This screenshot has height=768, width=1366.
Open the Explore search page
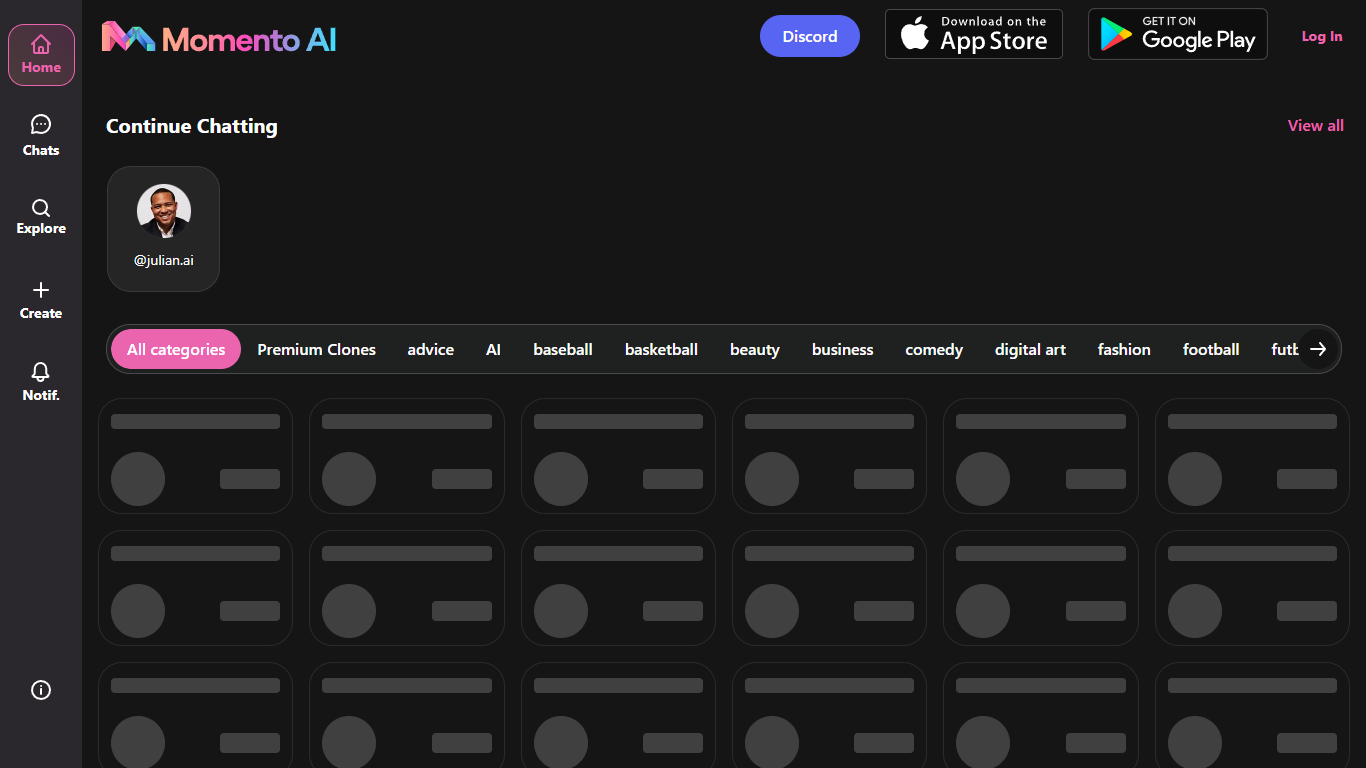[x=41, y=216]
